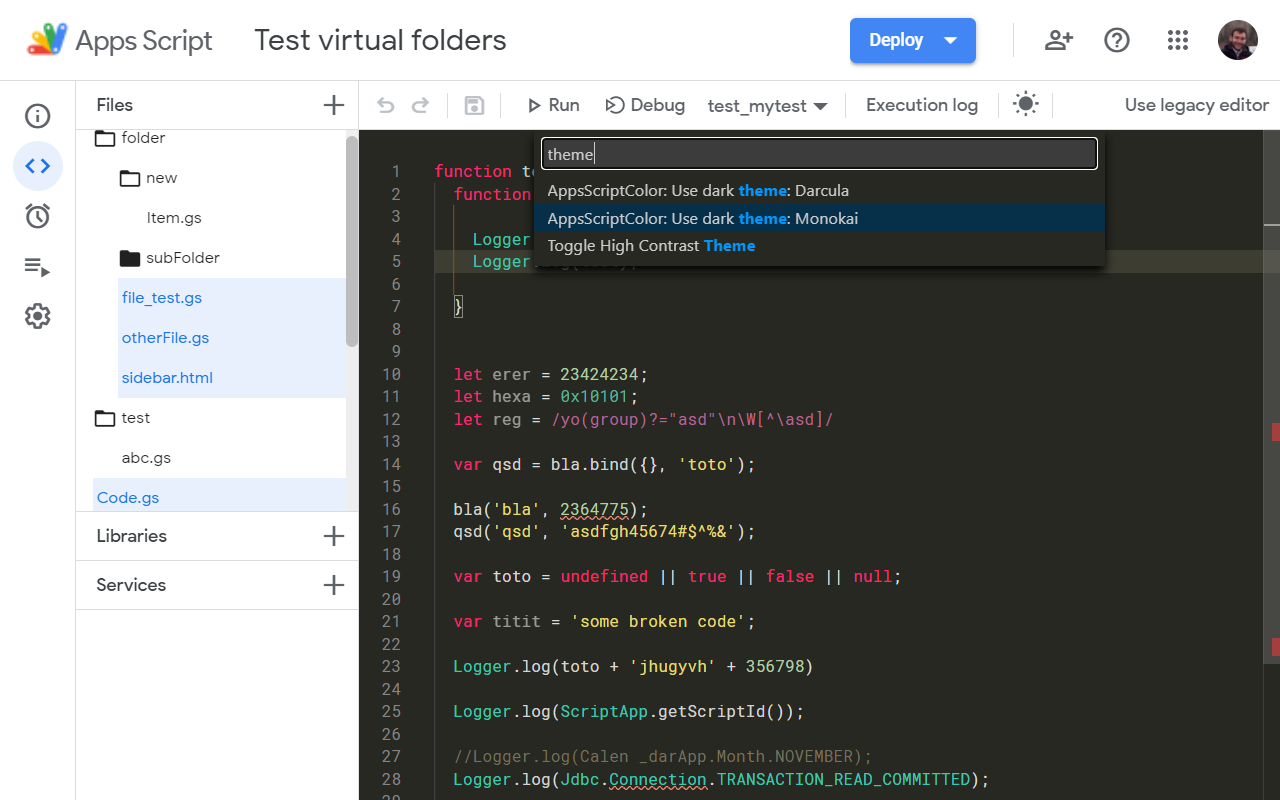Undo the last edit
The image size is (1280, 800).
click(x=386, y=105)
